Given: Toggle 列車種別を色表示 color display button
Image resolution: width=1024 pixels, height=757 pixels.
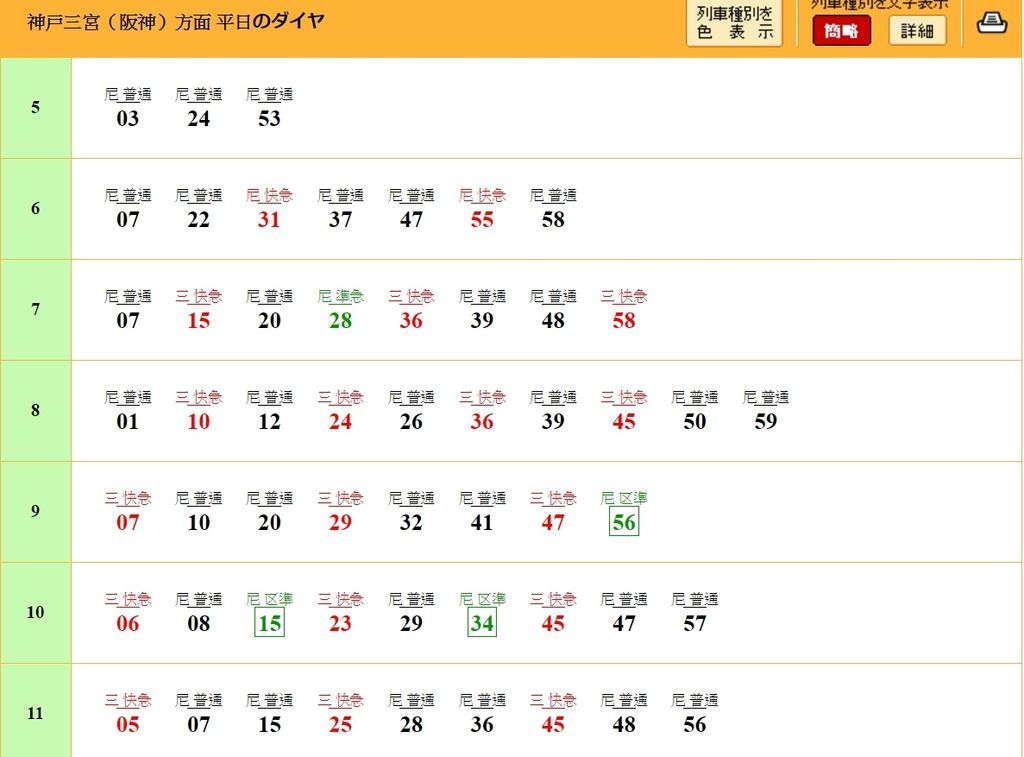Looking at the screenshot, I should [x=735, y=23].
